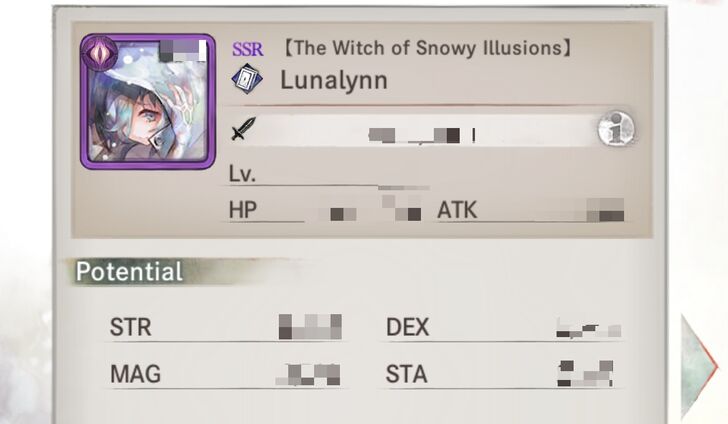Select the card class icon beside Lunalynn
This screenshot has height=424, width=728.
247,79
